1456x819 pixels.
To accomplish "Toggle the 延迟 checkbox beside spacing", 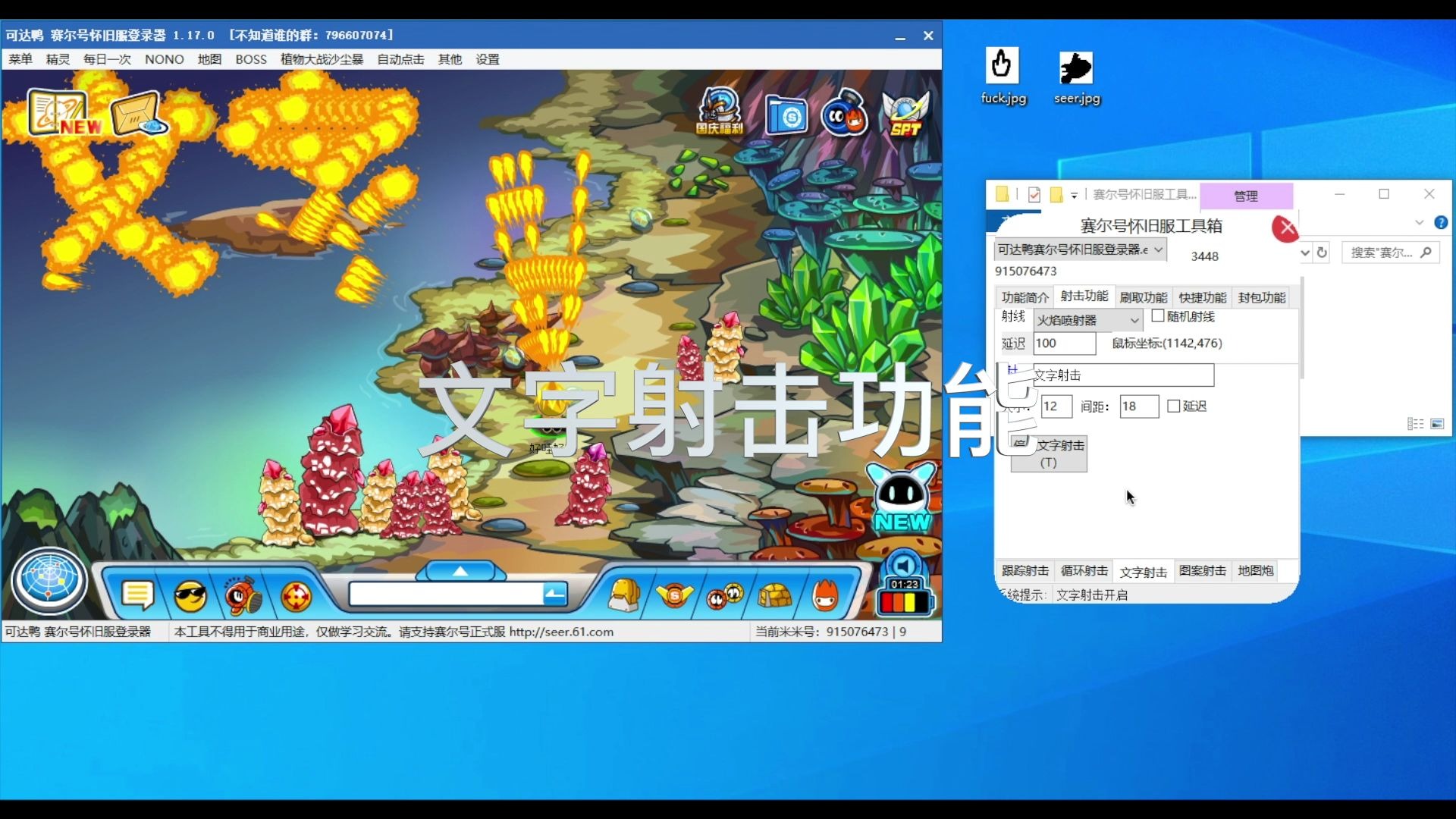I will [1174, 406].
